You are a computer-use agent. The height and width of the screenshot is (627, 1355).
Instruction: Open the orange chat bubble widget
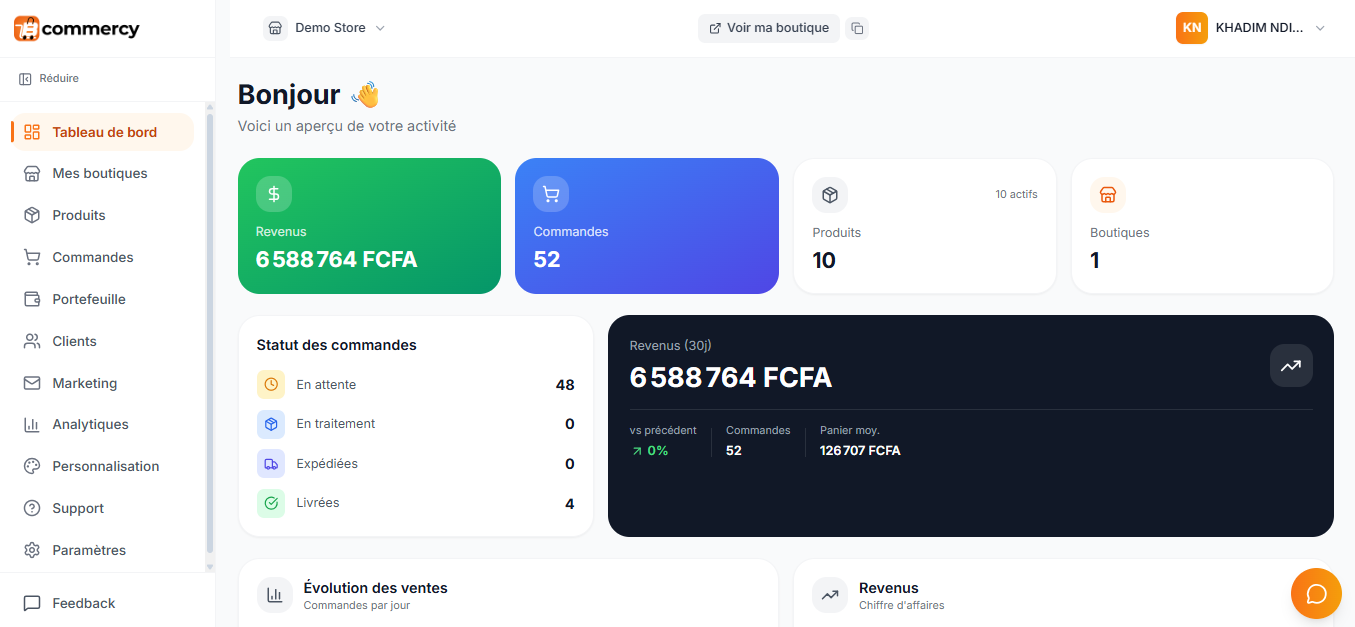coord(1316,594)
